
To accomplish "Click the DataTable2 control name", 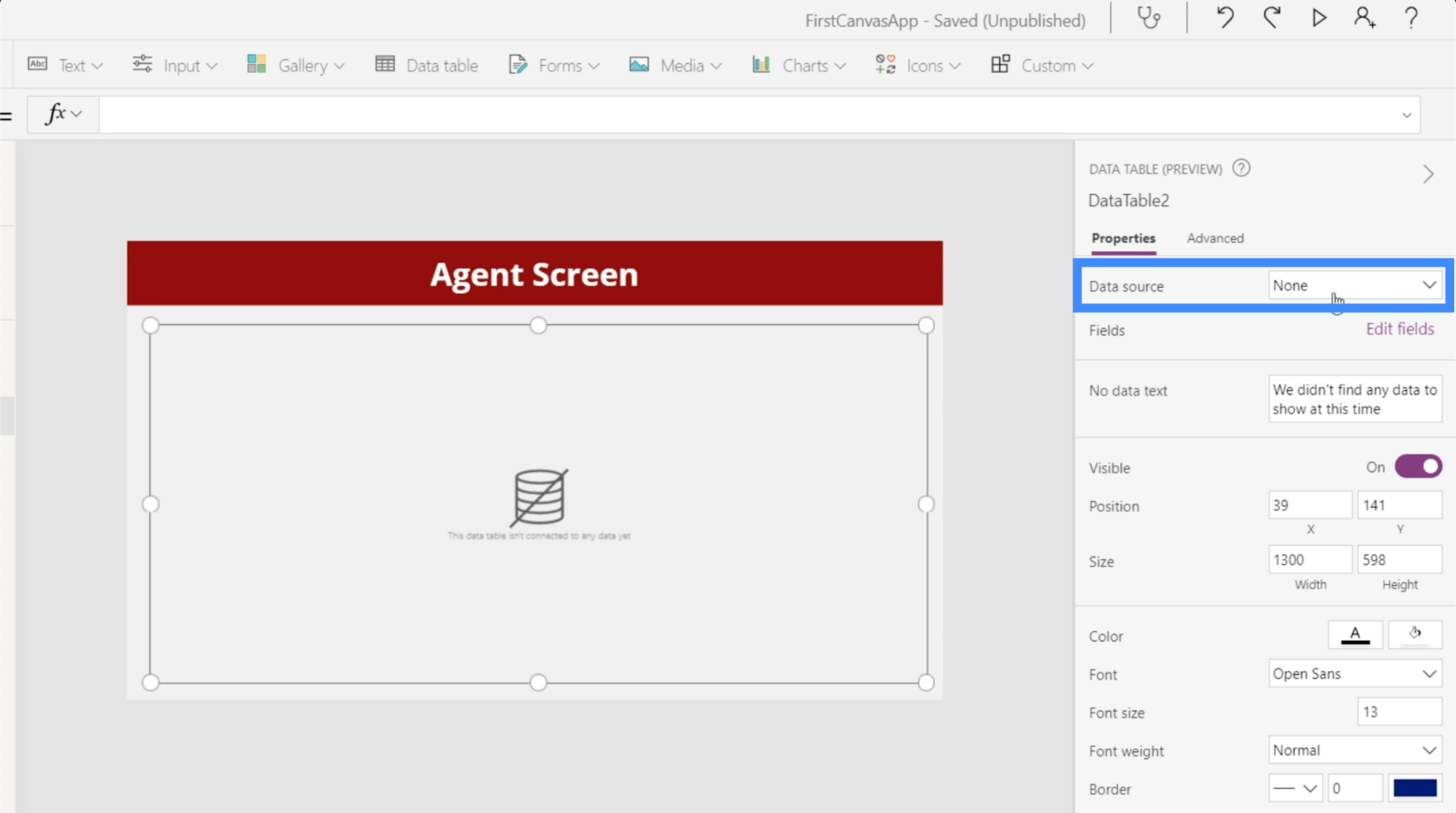I will [x=1128, y=200].
